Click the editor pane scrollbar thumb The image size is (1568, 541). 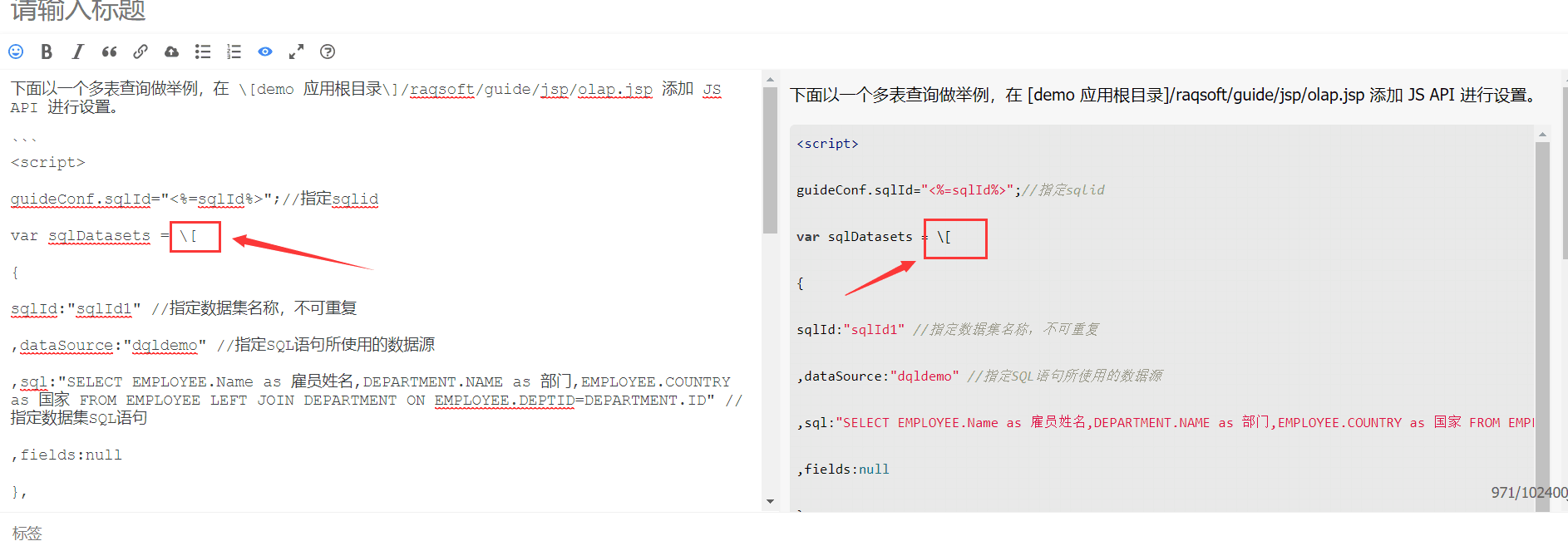770,160
